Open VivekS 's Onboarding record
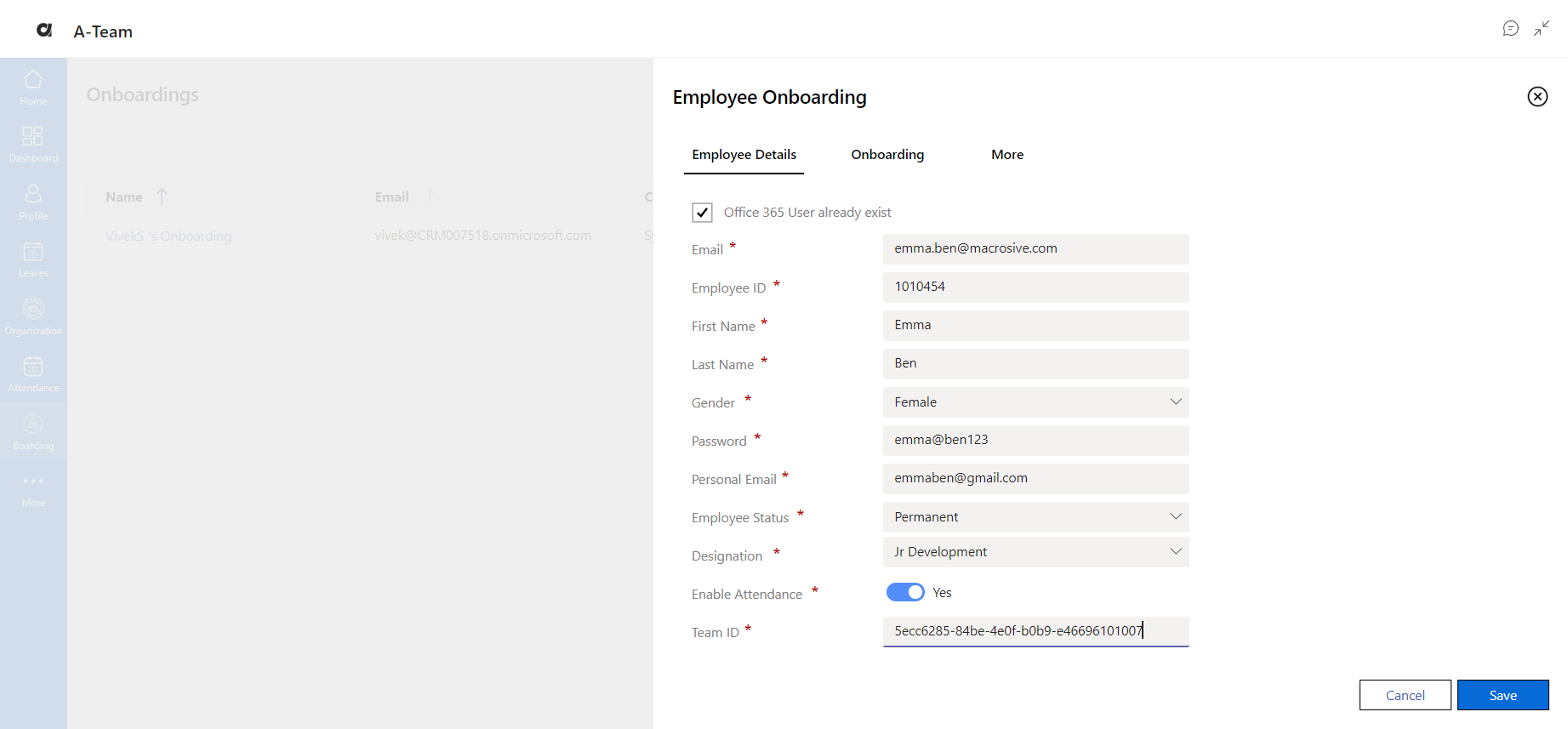Image resolution: width=1568 pixels, height=729 pixels. pos(168,236)
